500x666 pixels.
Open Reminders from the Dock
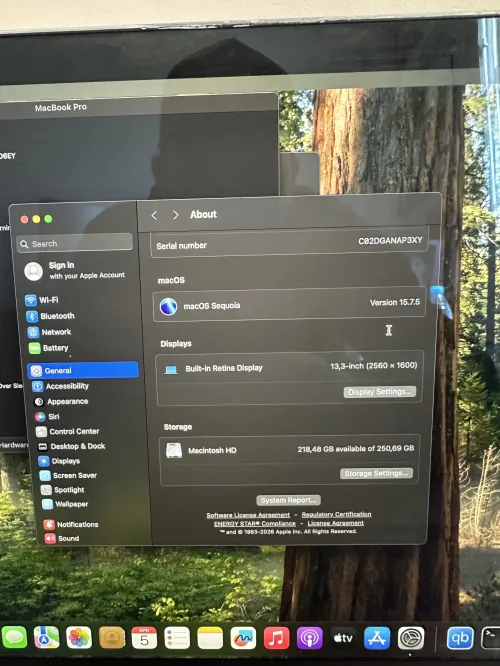177,638
